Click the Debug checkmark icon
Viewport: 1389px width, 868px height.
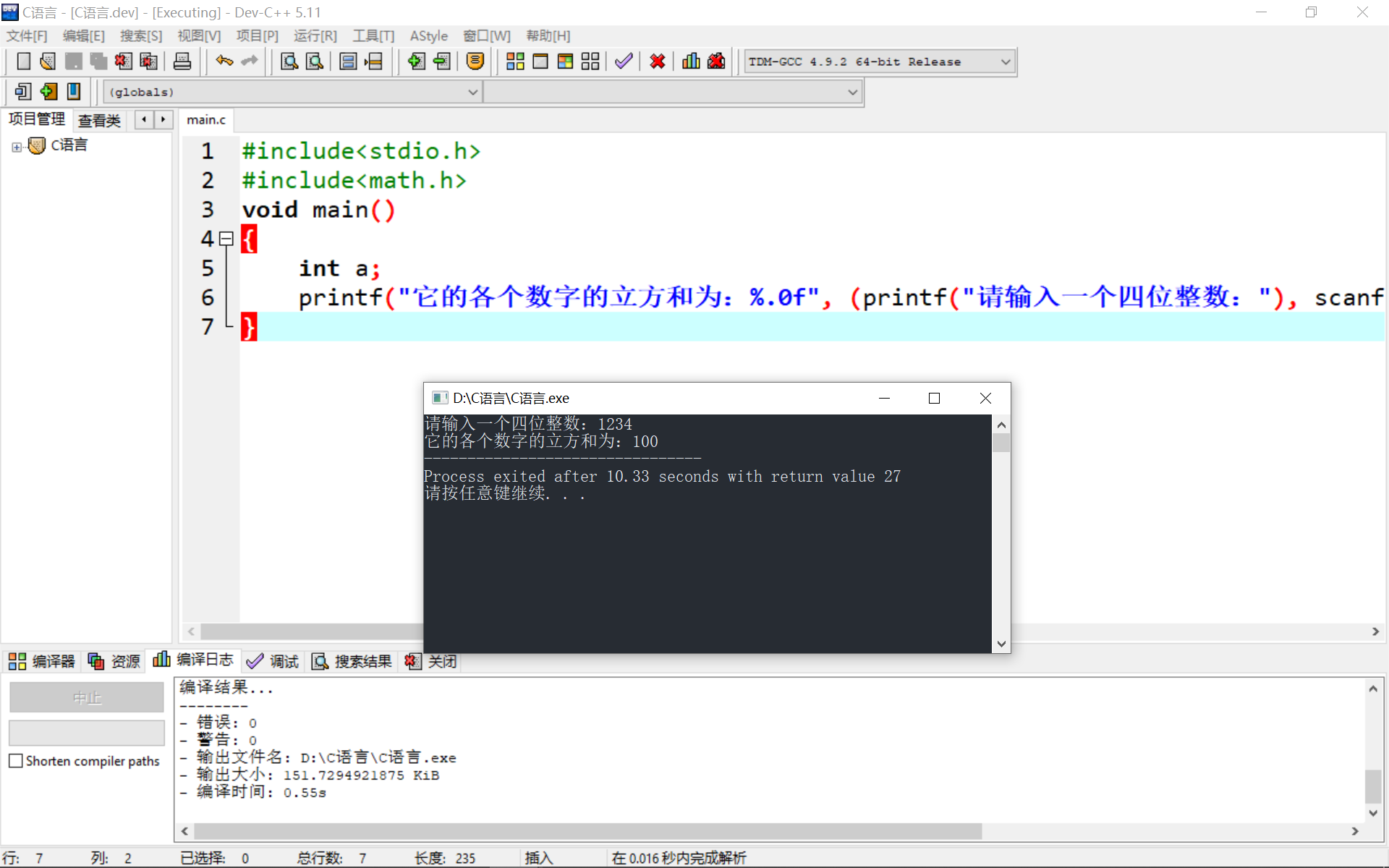point(624,61)
